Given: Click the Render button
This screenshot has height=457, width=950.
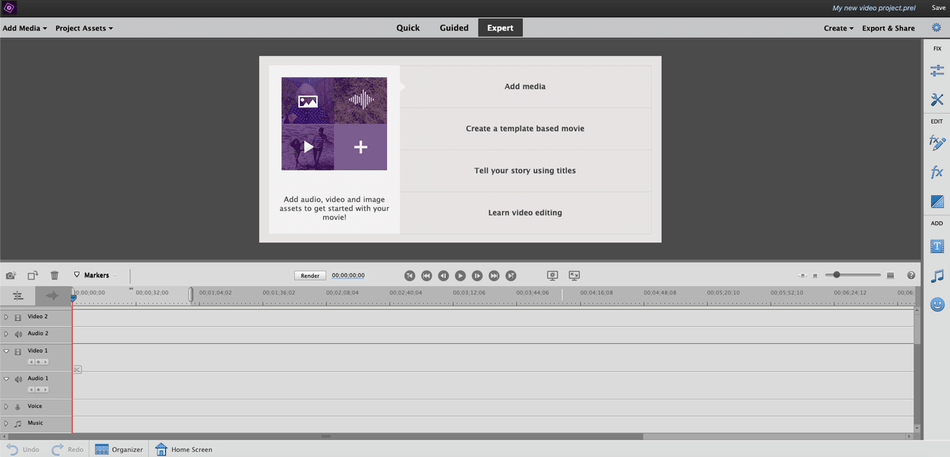Looking at the screenshot, I should click(310, 275).
